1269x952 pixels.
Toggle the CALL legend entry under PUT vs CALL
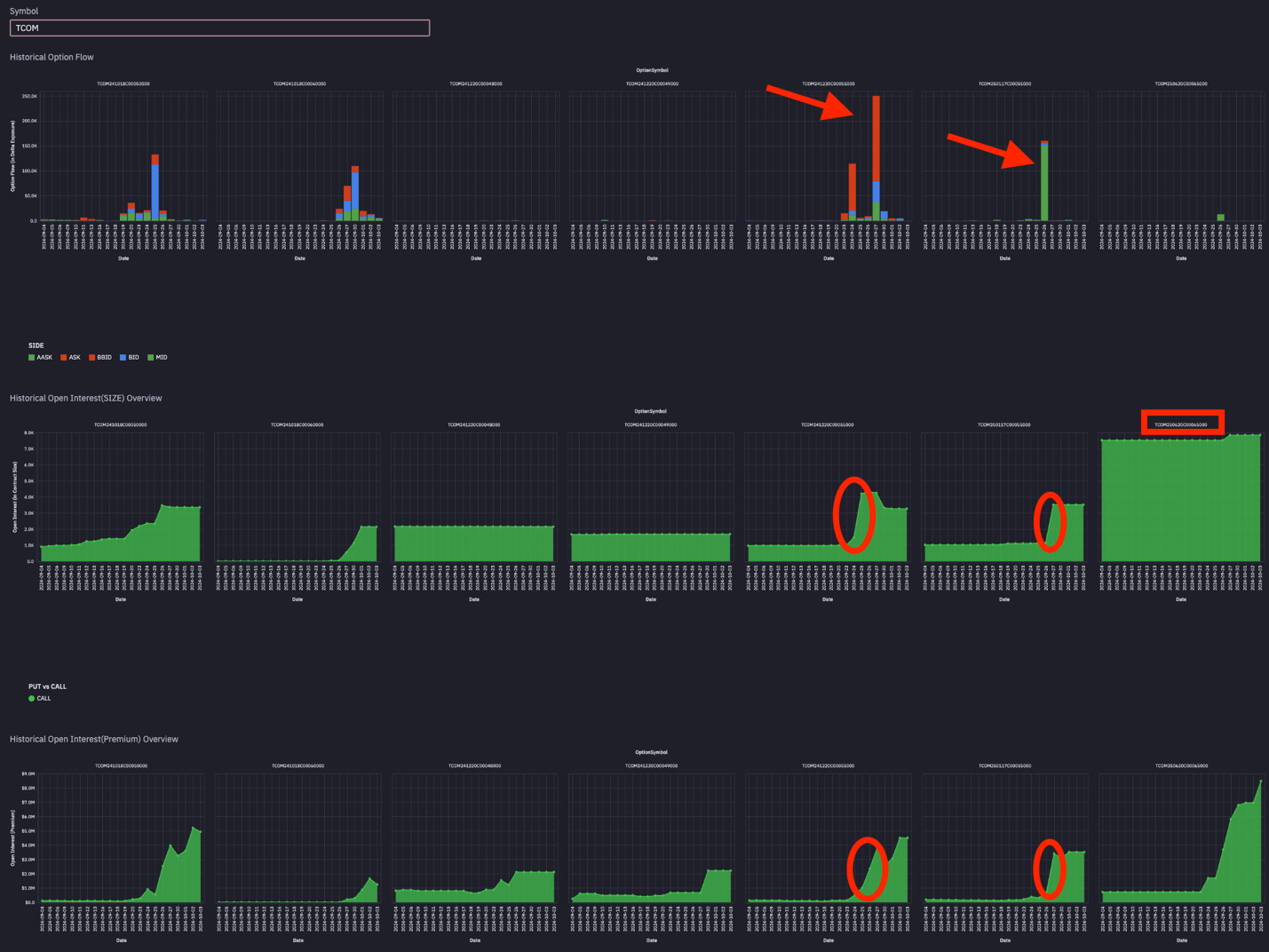[40, 699]
